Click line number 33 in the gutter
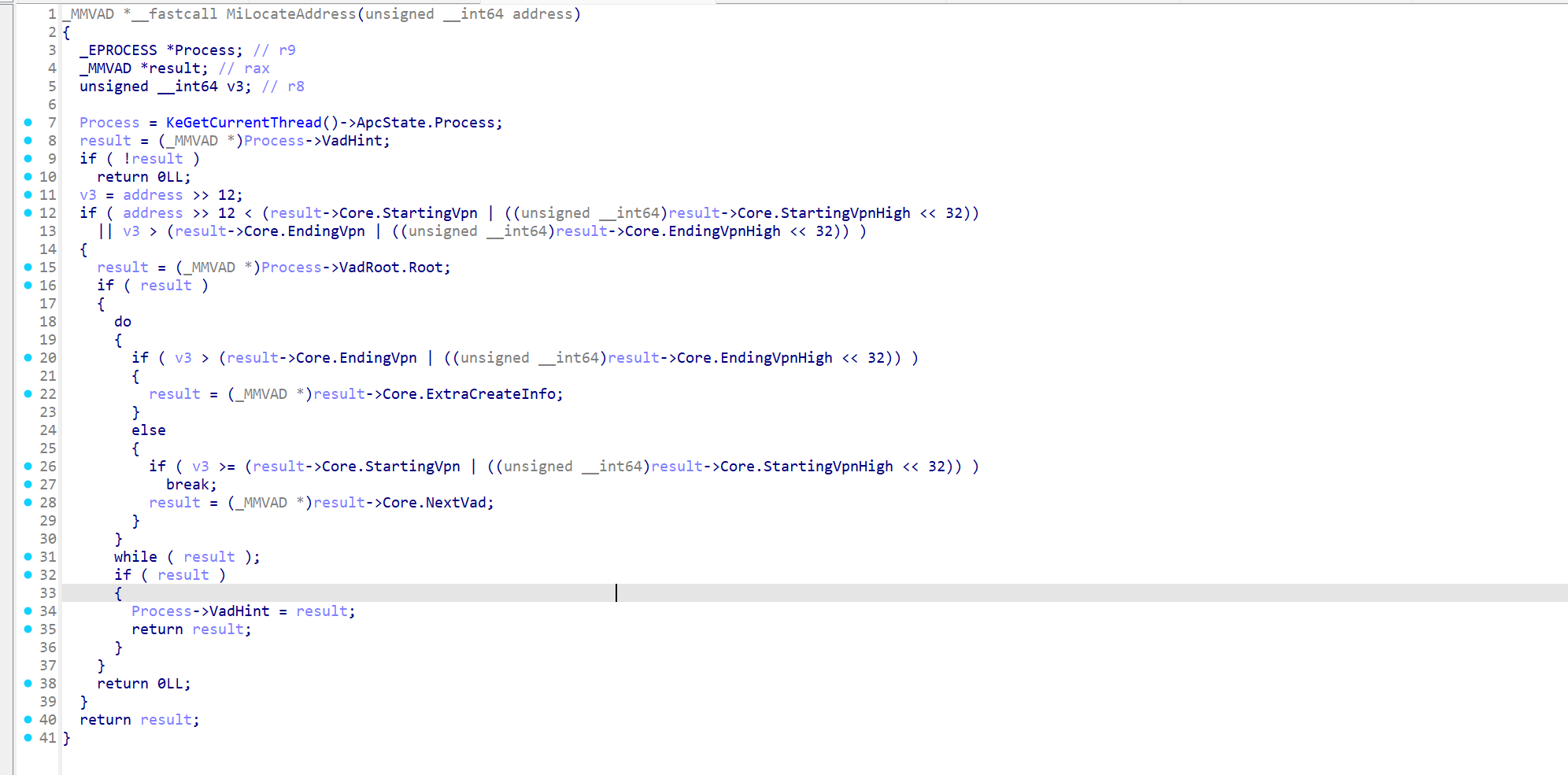The width and height of the screenshot is (1568, 775). pos(48,593)
